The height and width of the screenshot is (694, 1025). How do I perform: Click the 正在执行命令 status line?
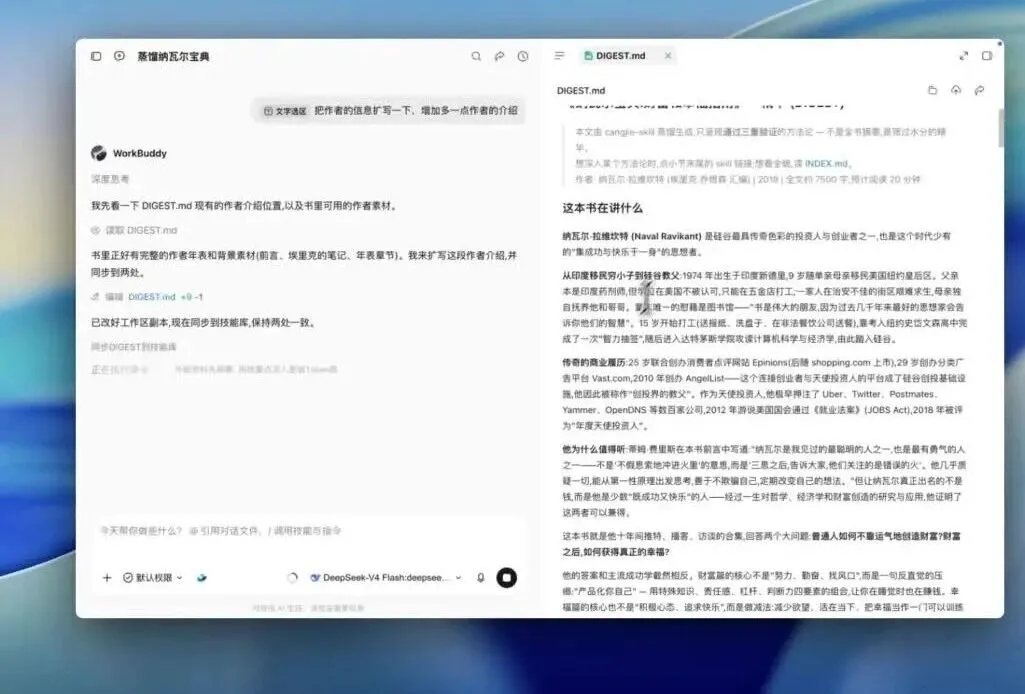120,369
